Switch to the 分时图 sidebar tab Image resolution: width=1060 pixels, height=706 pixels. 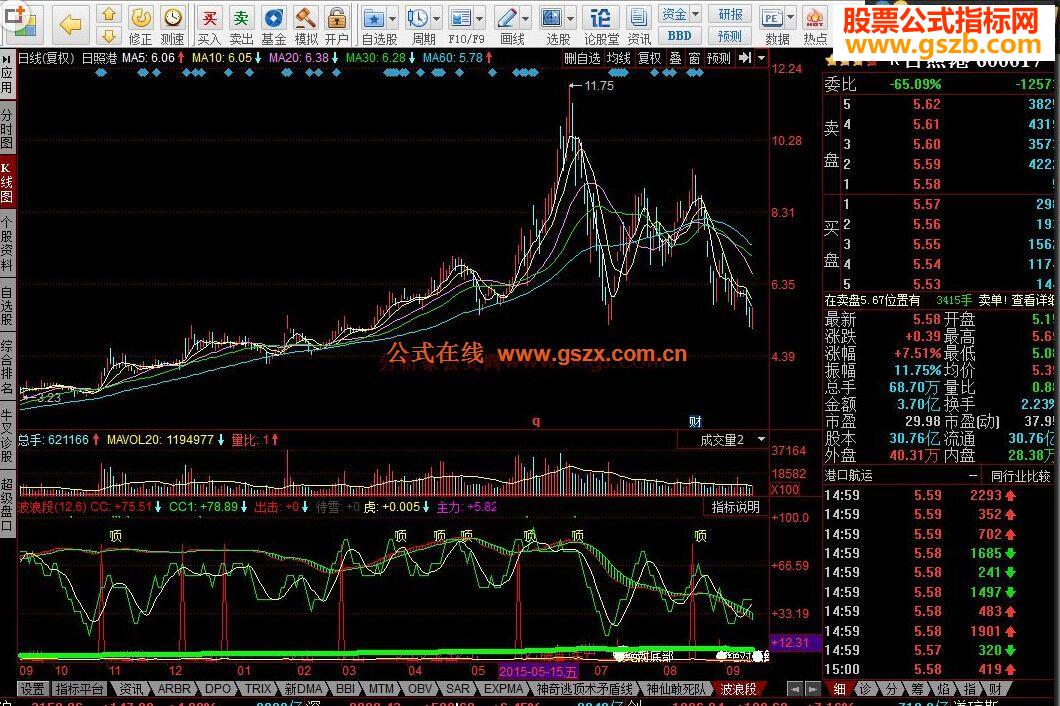7,128
